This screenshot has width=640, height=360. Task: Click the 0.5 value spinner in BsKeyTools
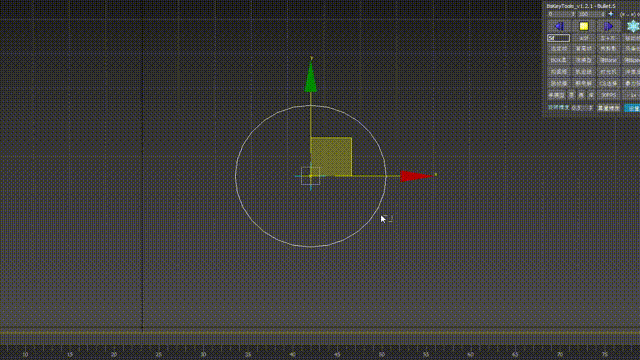[582, 108]
